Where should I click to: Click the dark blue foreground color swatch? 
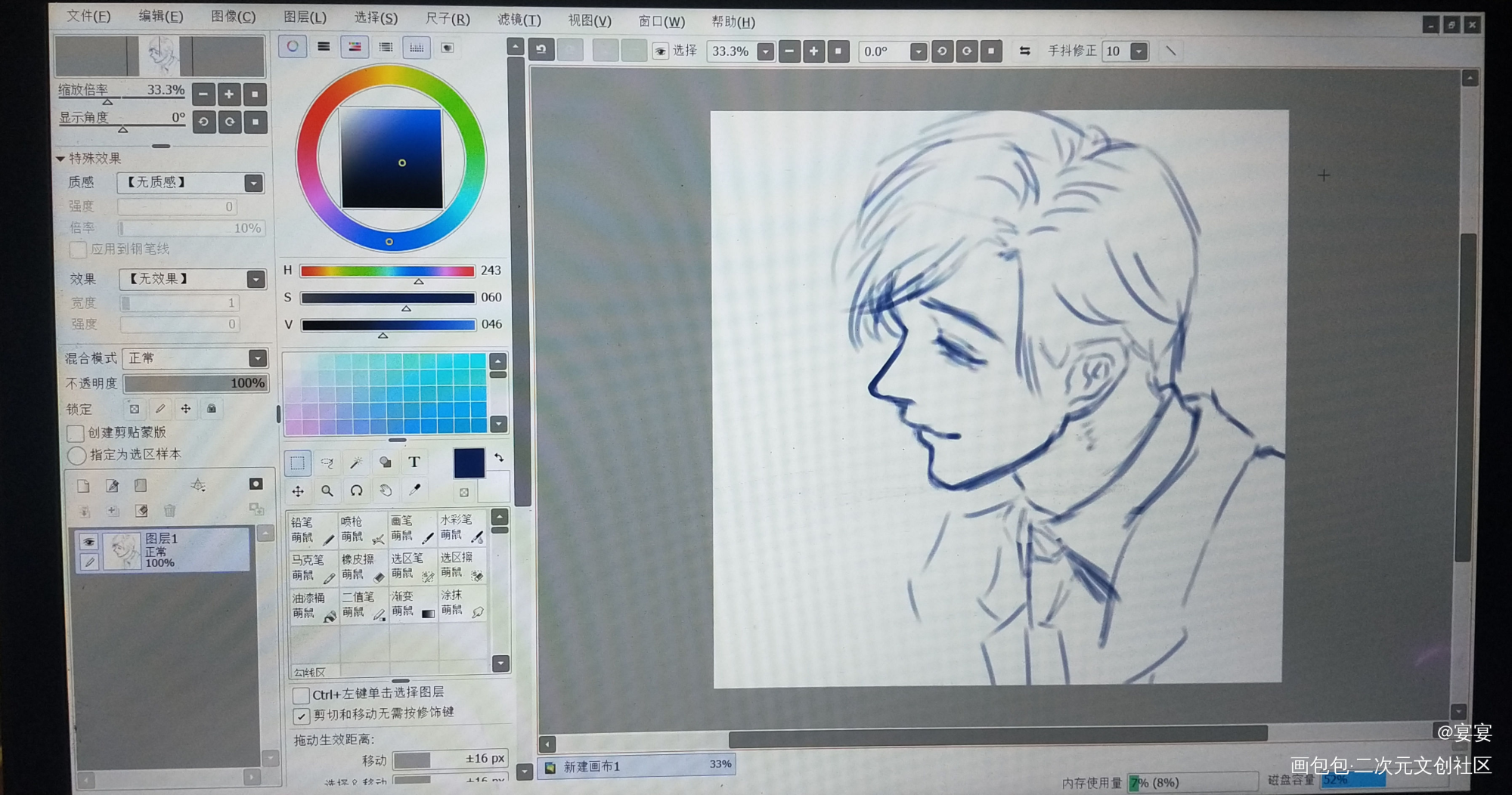click(x=469, y=462)
